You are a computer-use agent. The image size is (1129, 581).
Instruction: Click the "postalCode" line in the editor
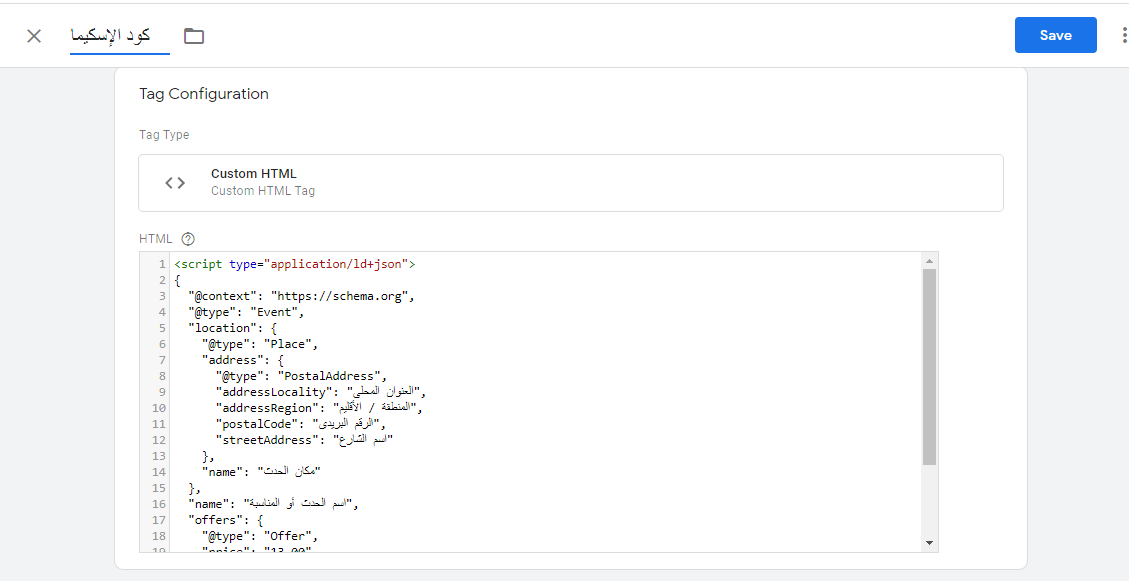300,424
